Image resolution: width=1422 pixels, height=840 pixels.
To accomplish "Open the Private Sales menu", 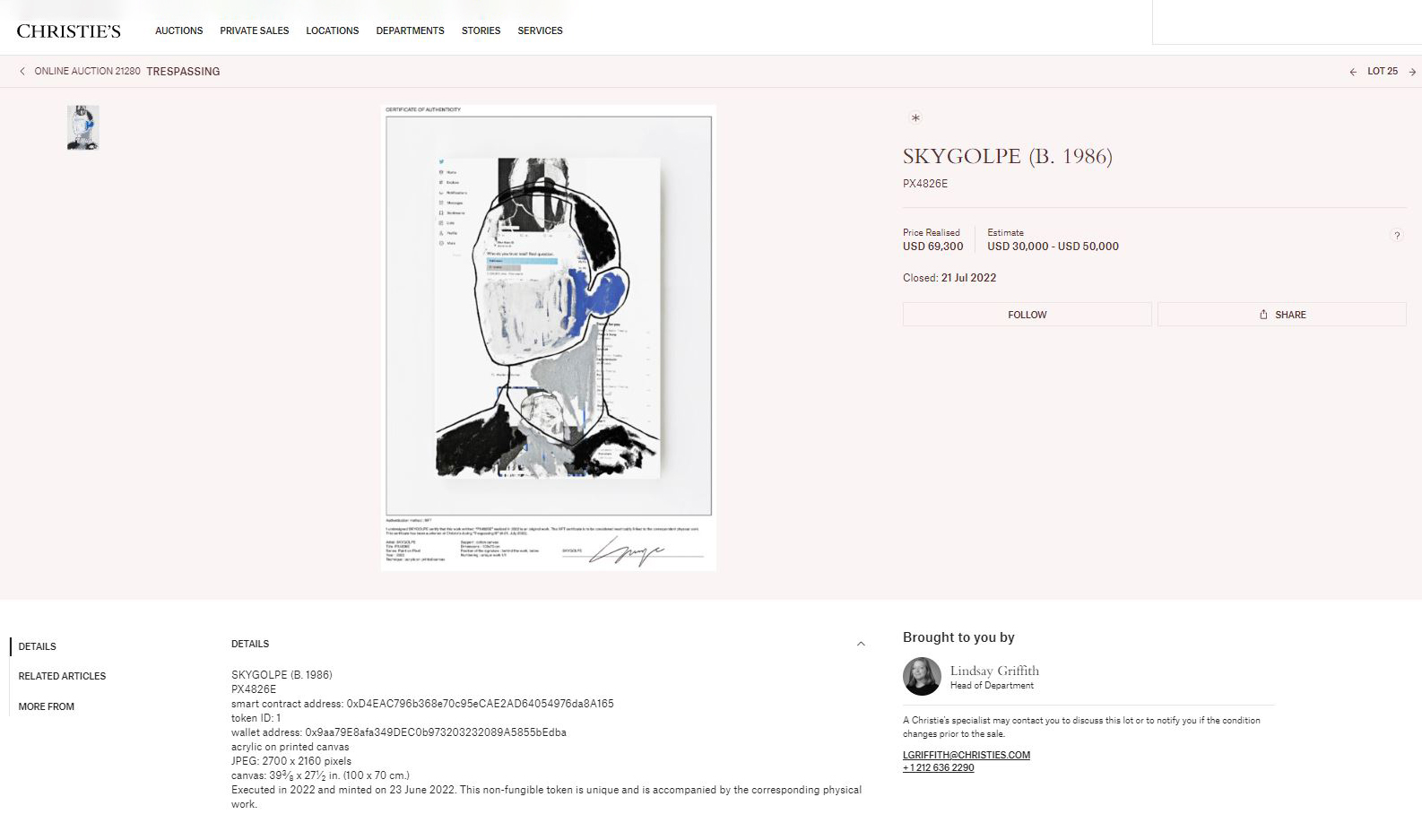I will [255, 30].
